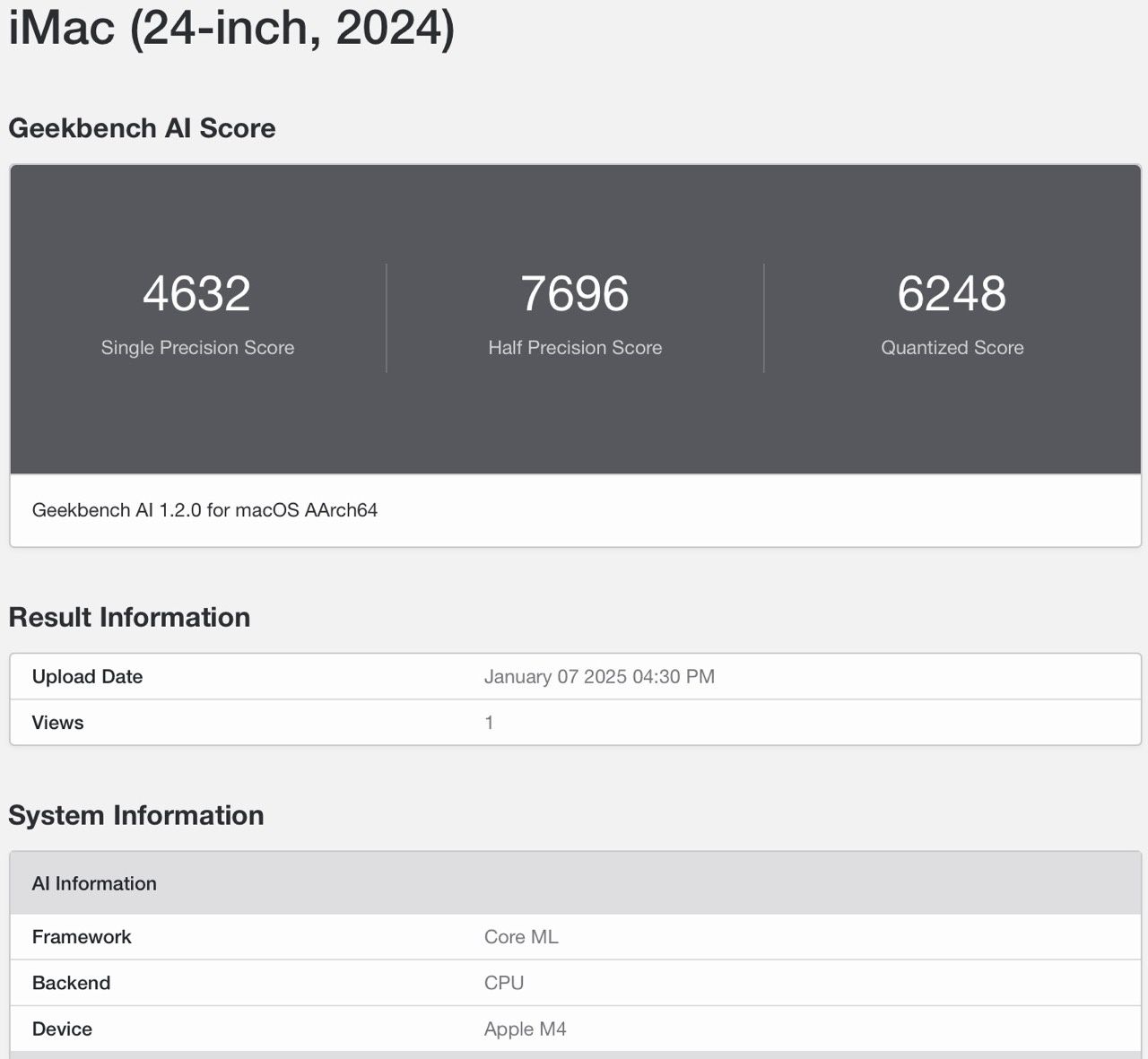1148x1059 pixels.
Task: Click the Single Precision Score label
Action: coord(197,348)
